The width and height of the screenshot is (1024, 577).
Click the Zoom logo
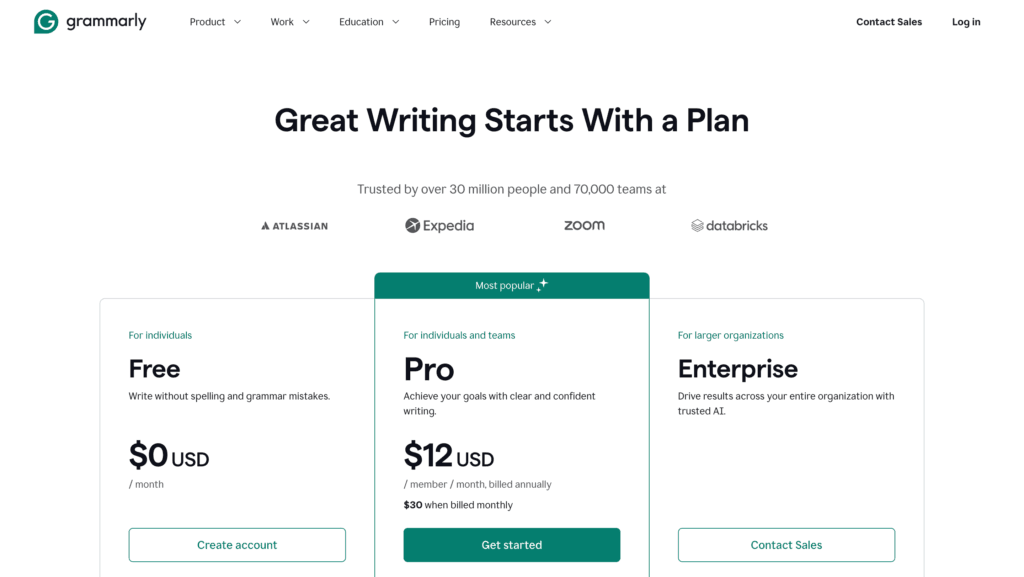[x=584, y=226]
